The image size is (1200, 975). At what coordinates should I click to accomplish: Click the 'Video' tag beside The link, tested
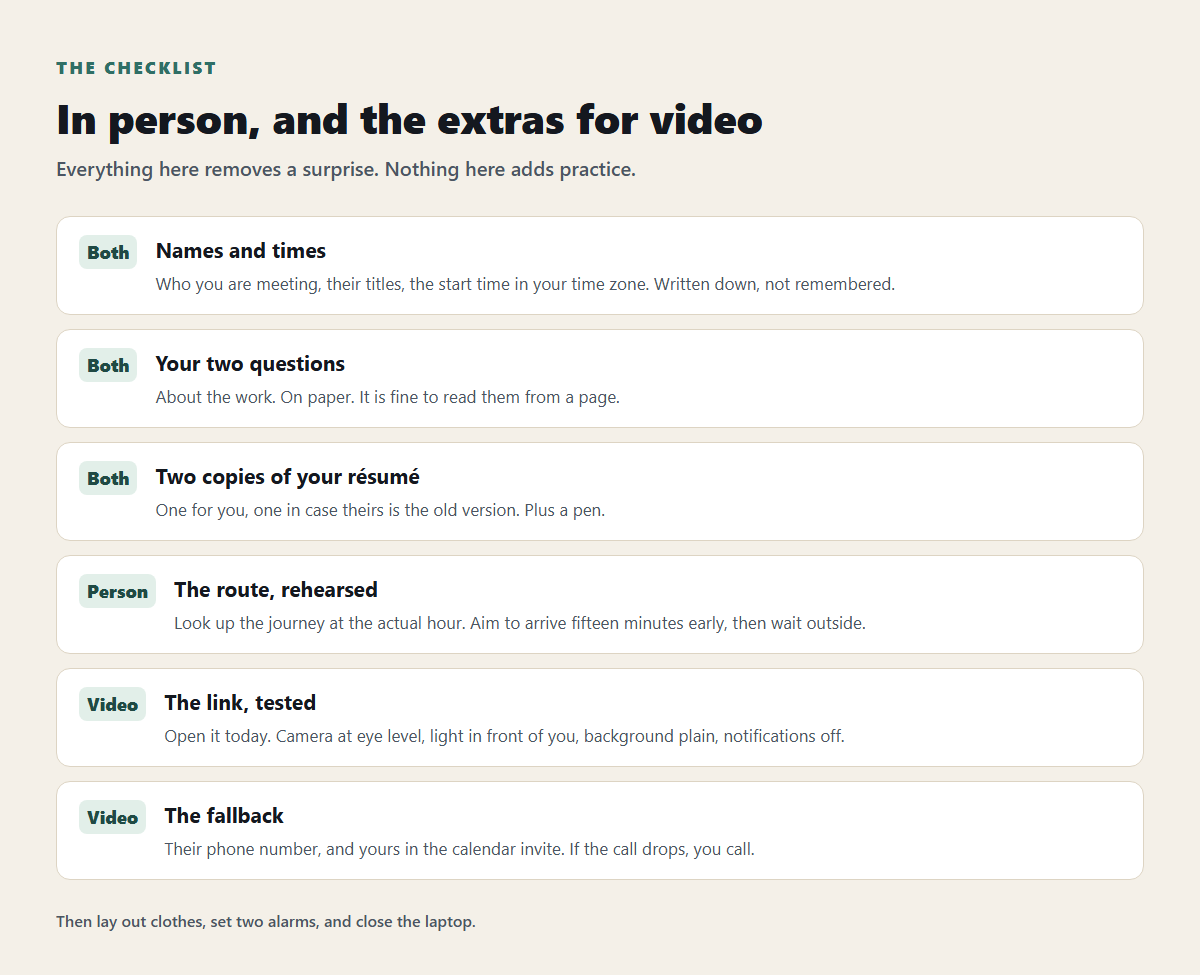(x=112, y=704)
